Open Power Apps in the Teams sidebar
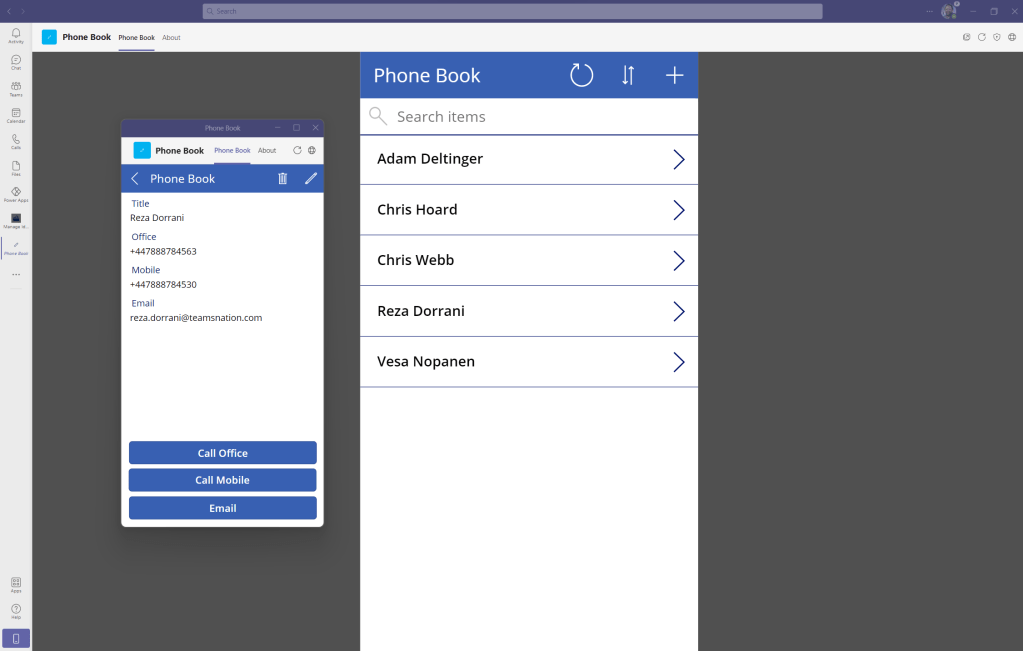 (x=16, y=194)
